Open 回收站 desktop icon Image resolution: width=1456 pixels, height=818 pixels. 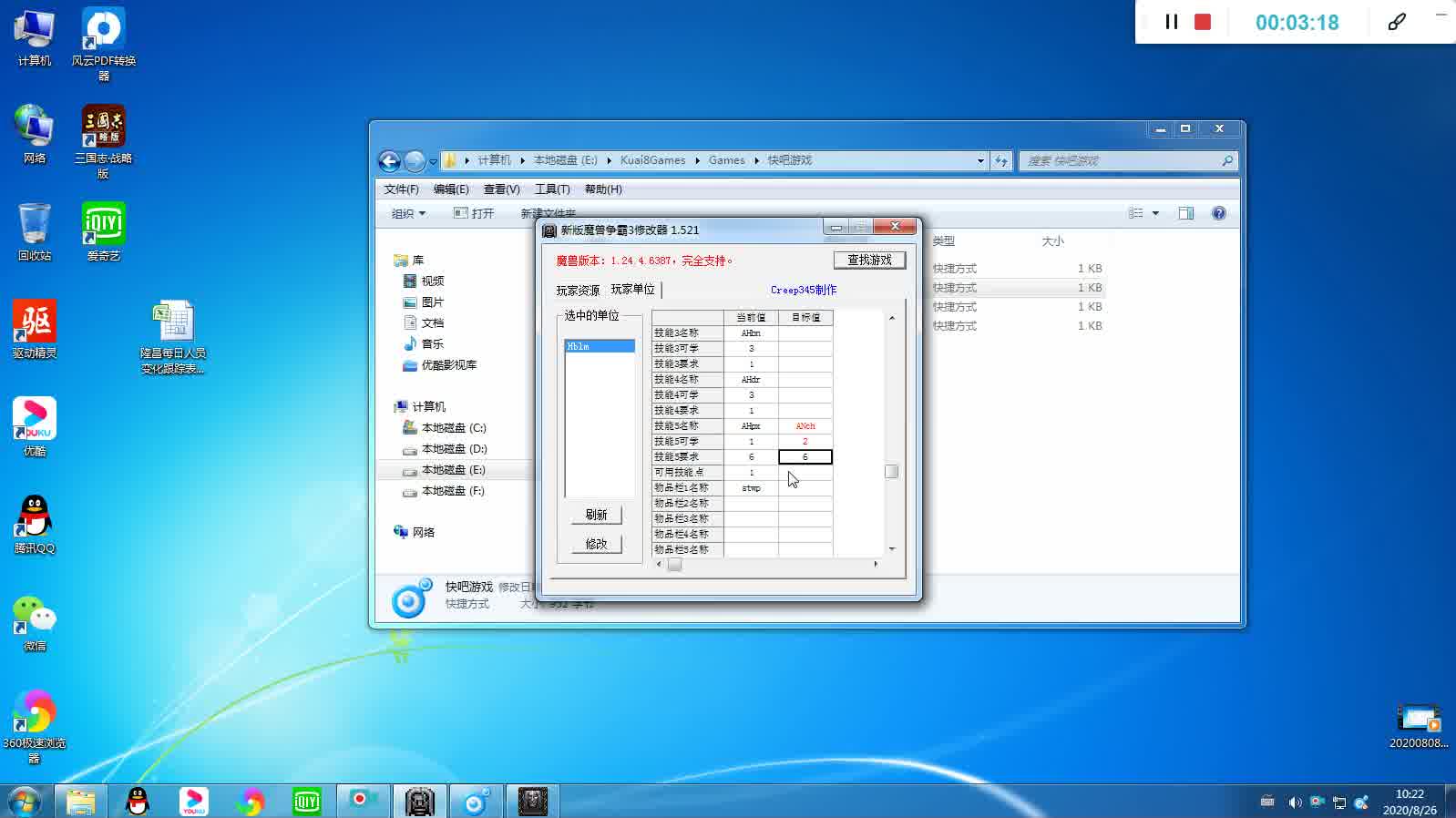35,232
